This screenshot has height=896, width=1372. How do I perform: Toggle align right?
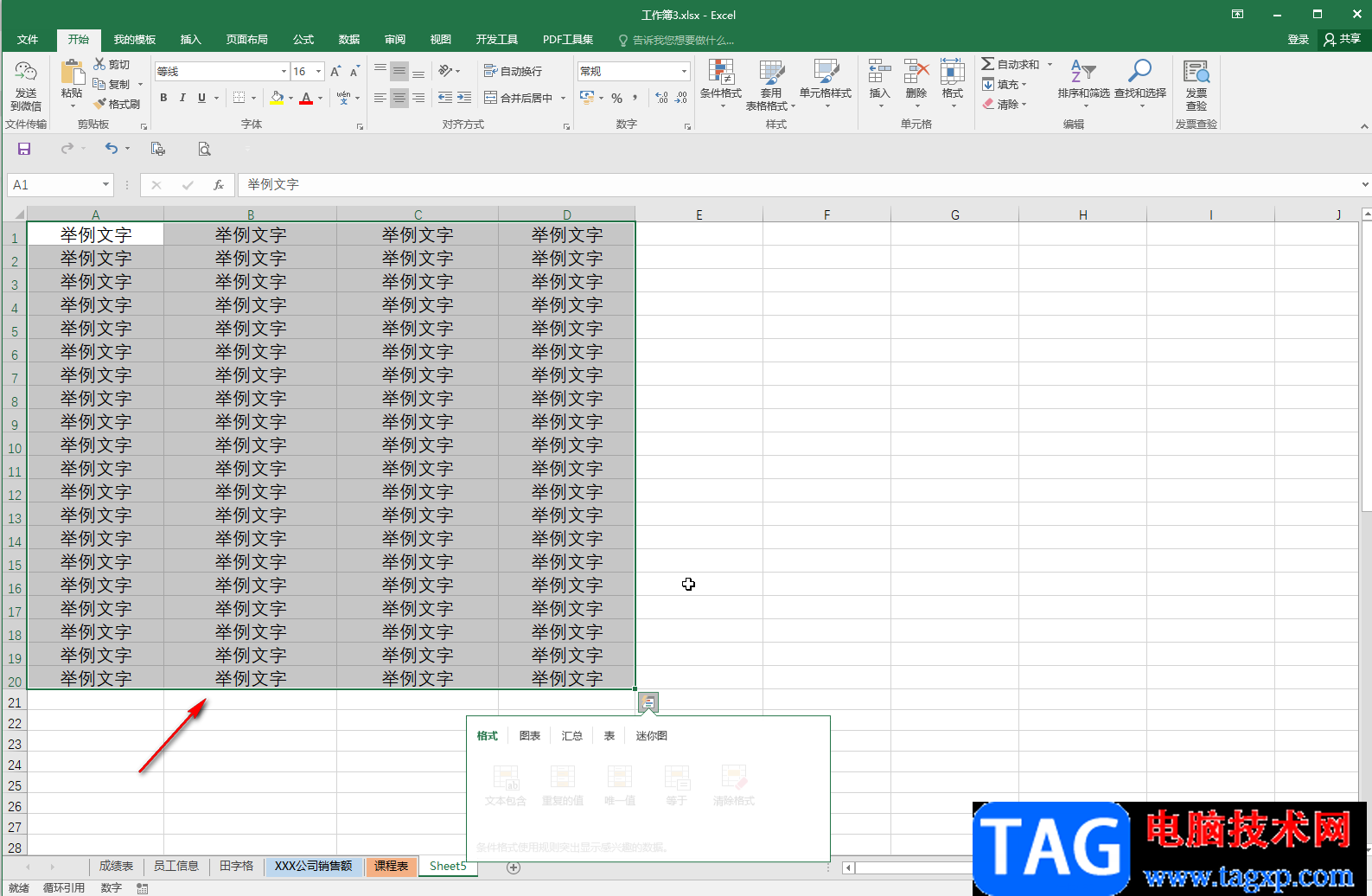pyautogui.click(x=418, y=98)
